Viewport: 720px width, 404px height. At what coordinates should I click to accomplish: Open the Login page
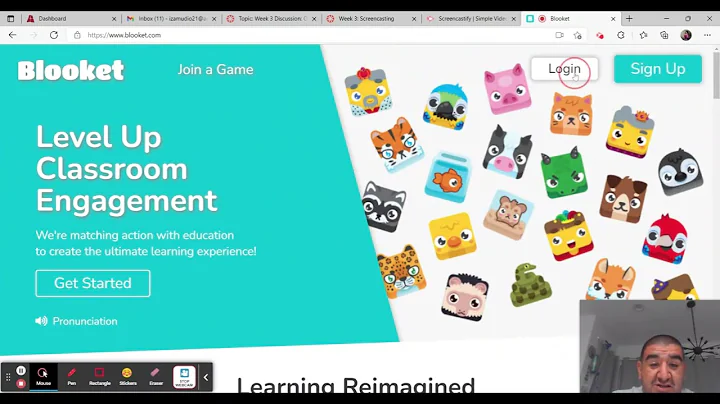(564, 69)
